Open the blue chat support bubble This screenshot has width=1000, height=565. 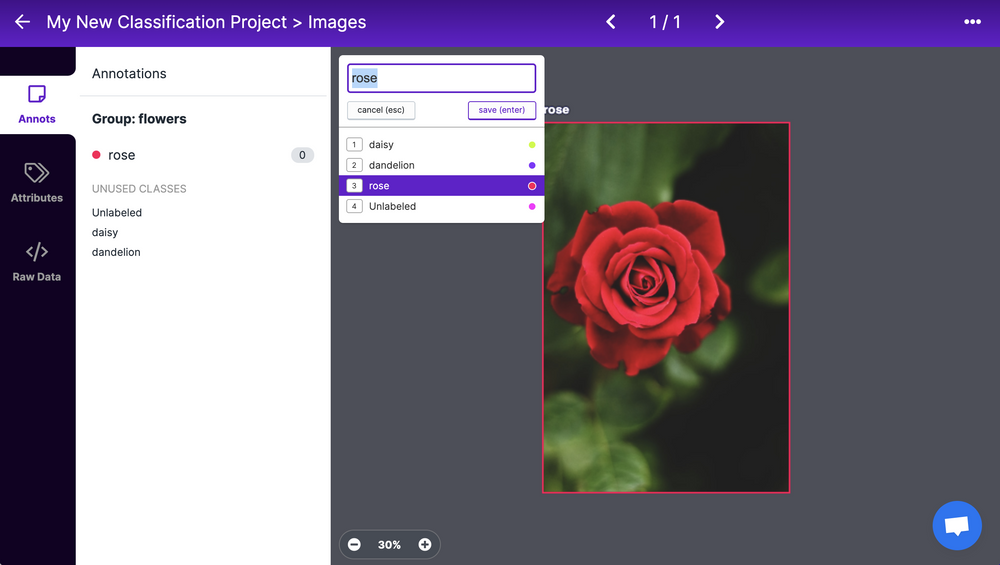957,525
